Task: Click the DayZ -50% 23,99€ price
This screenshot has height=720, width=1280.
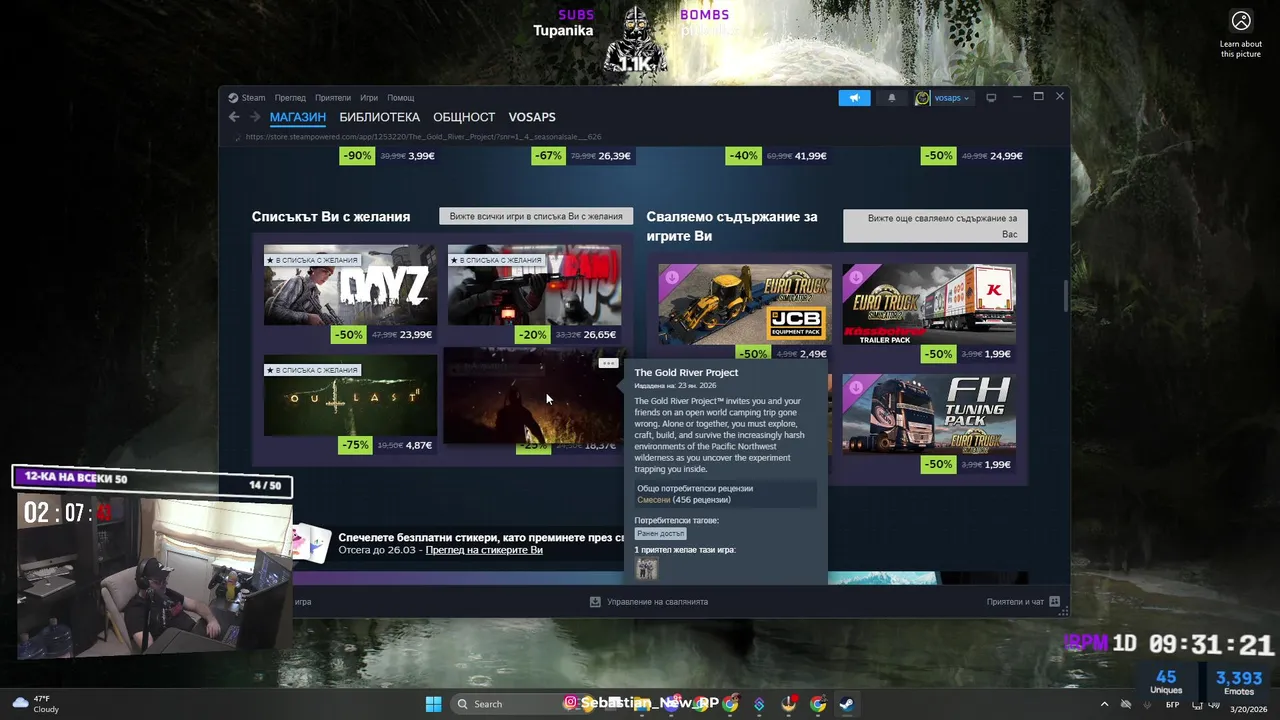Action: tap(384, 335)
